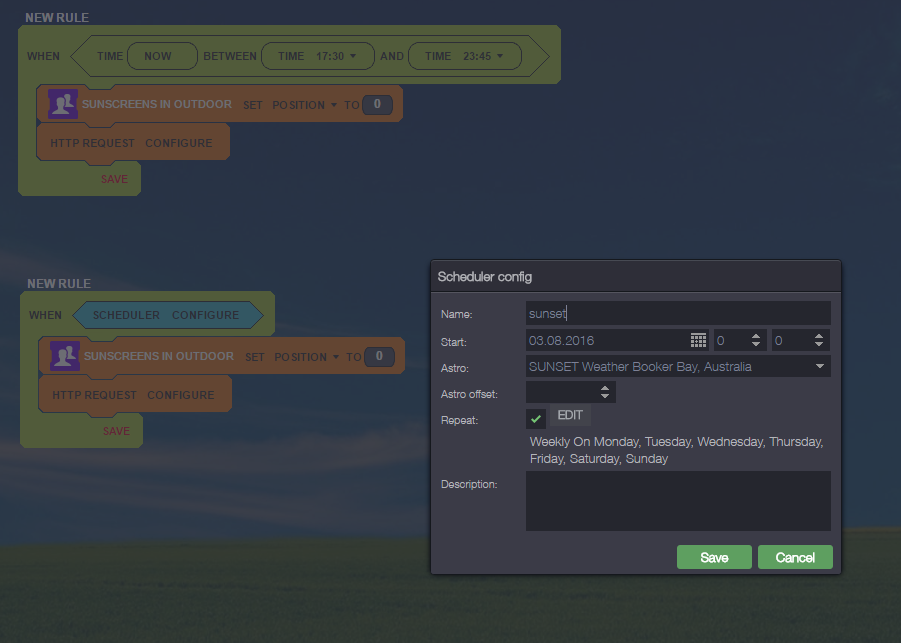Click EDIT next to Repeat
This screenshot has height=643, width=901.
(x=570, y=415)
